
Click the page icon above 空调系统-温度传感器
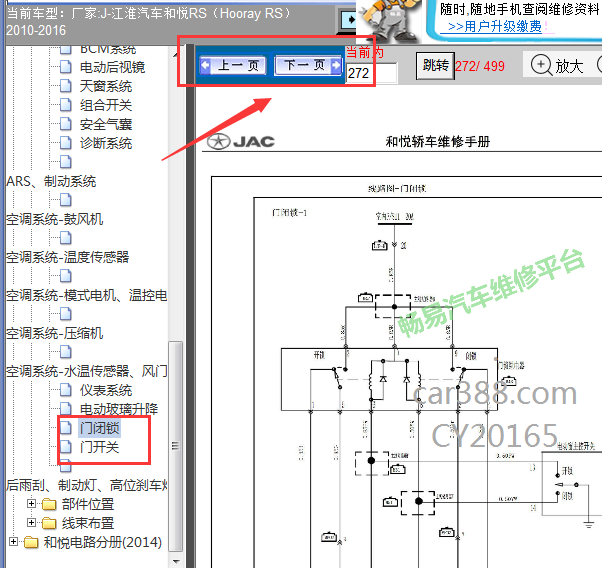pos(66,238)
